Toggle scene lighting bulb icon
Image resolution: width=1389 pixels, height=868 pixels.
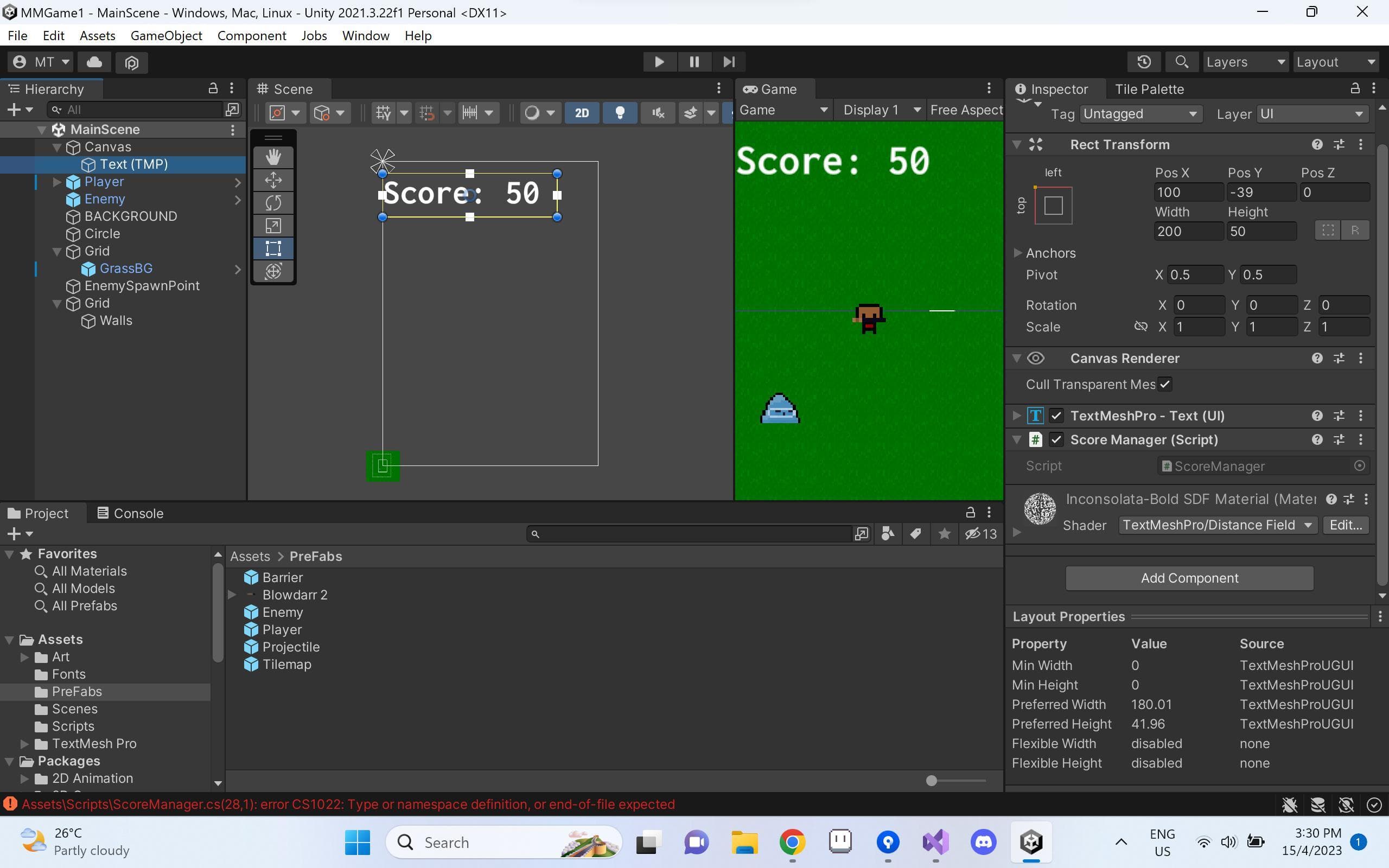tap(620, 112)
